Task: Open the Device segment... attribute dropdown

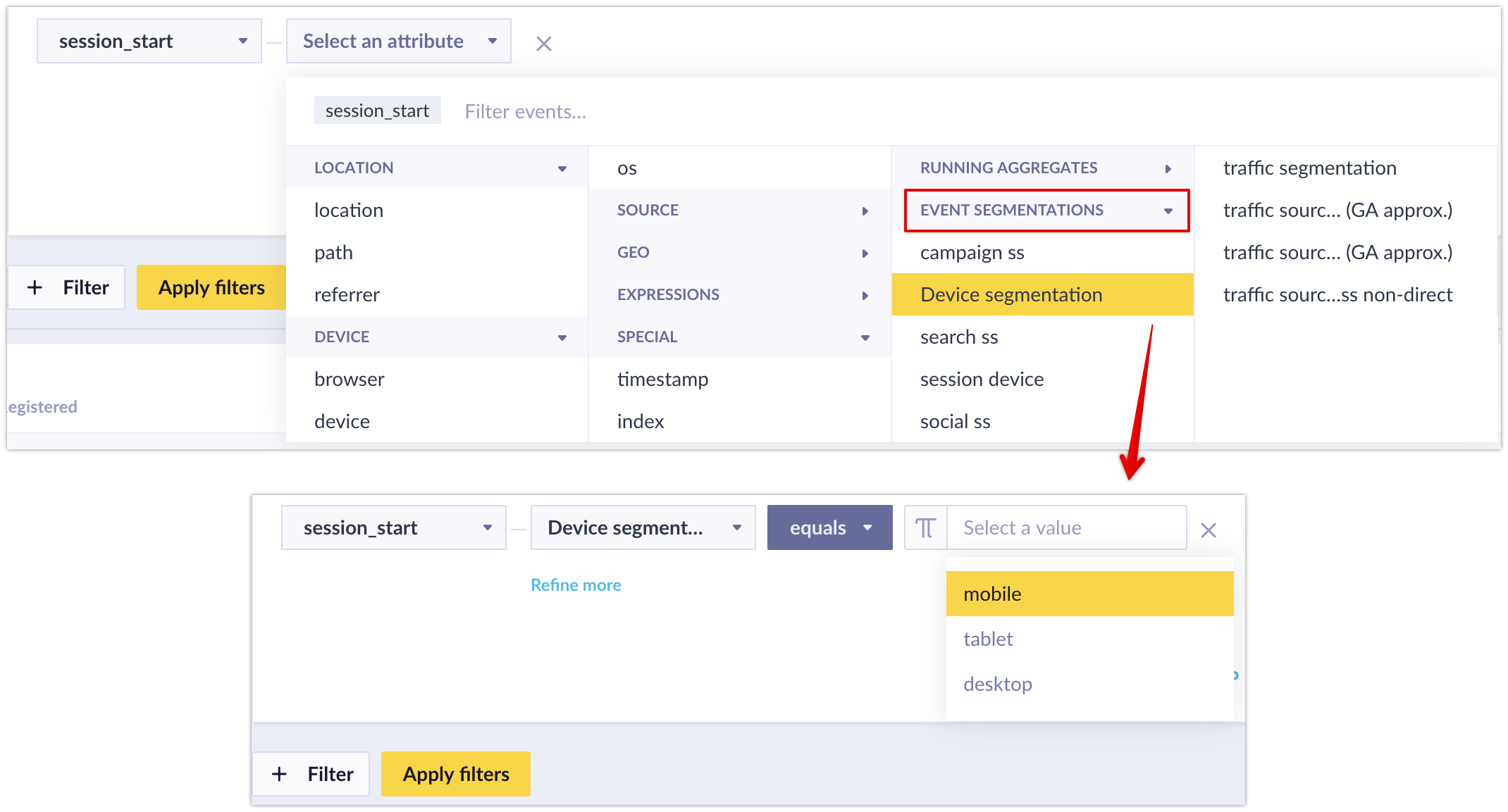Action: [643, 527]
